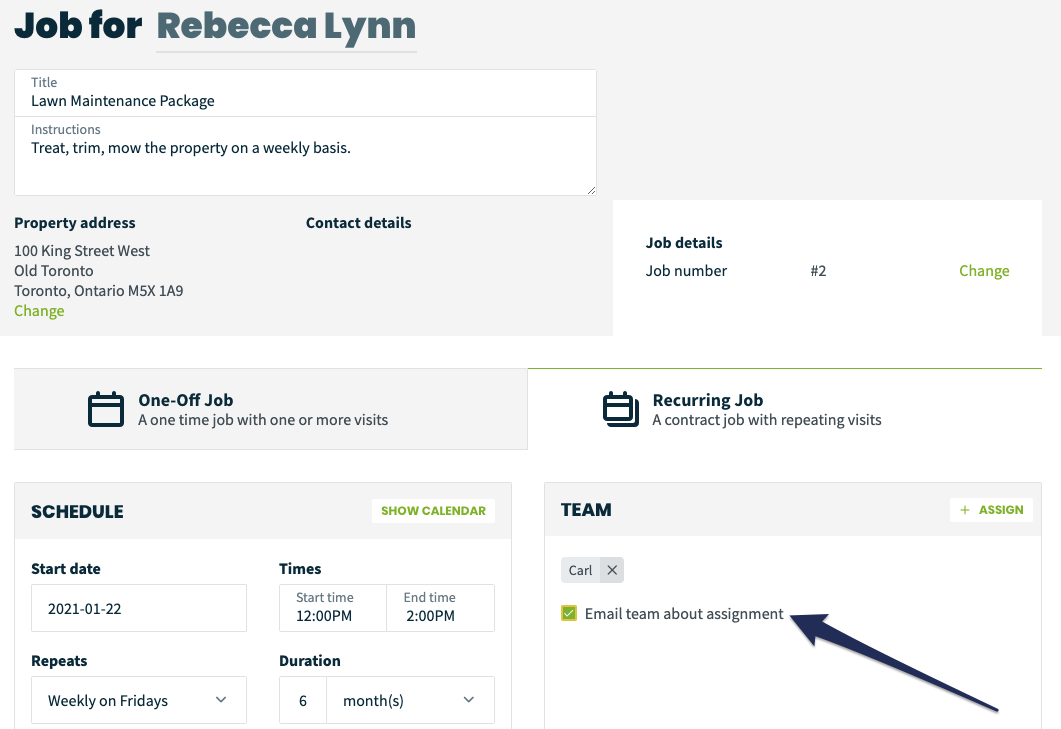The image size is (1061, 729).
Task: Toggle the Email team about assignment checkbox
Action: 571,614
